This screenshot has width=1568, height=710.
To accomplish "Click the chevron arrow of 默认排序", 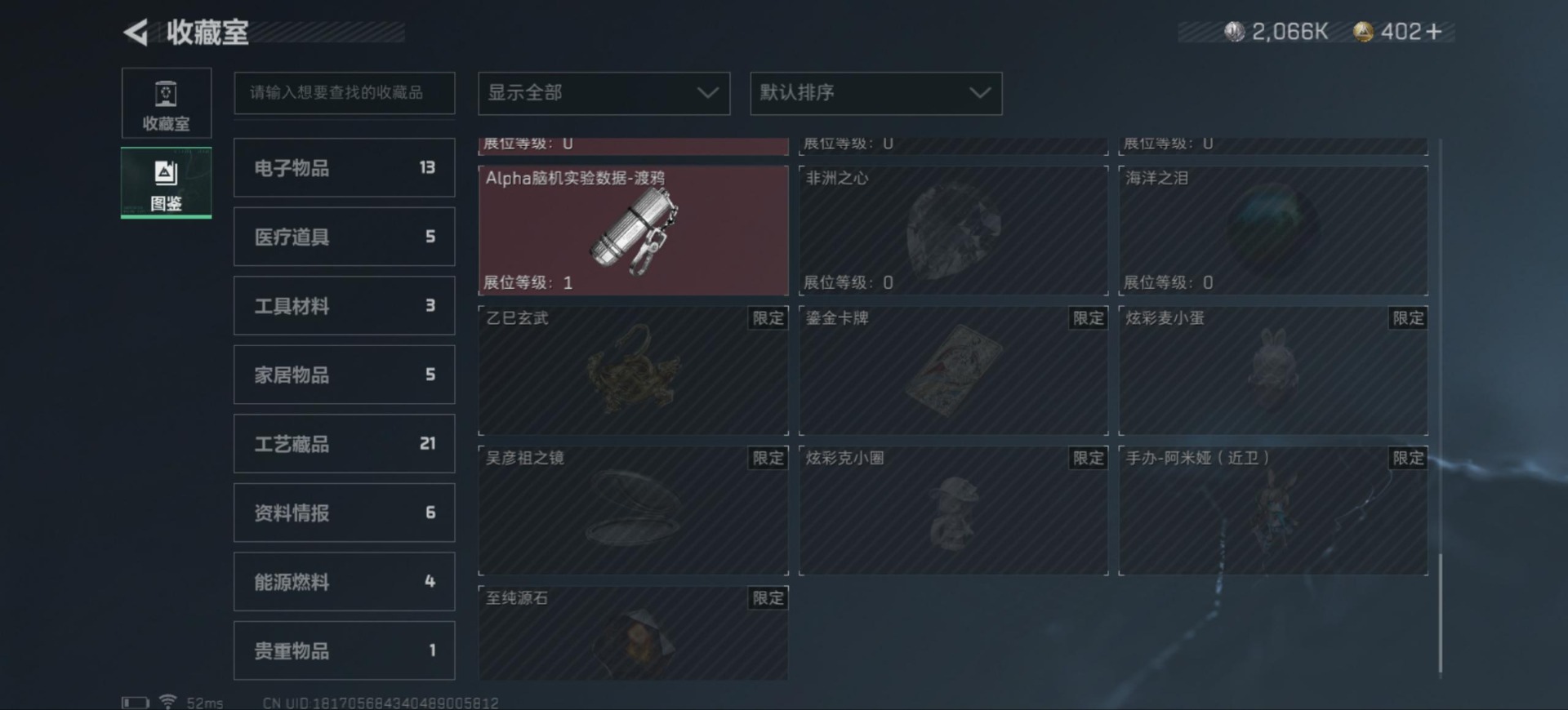I will click(x=980, y=93).
